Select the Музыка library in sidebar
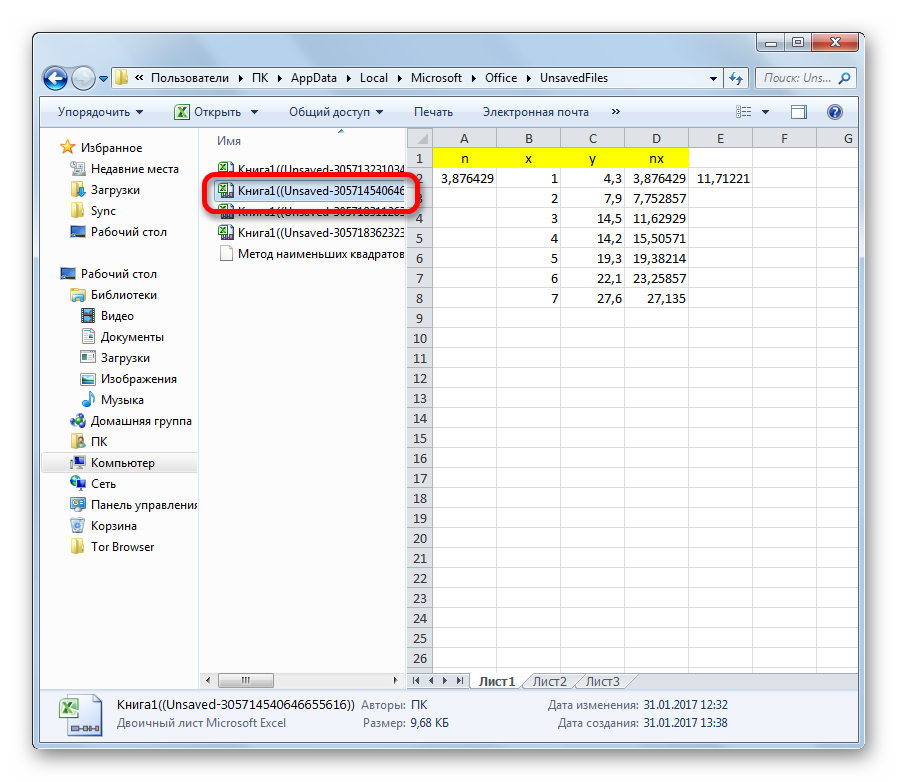The width and height of the screenshot is (898, 782). pyautogui.click(x=122, y=400)
